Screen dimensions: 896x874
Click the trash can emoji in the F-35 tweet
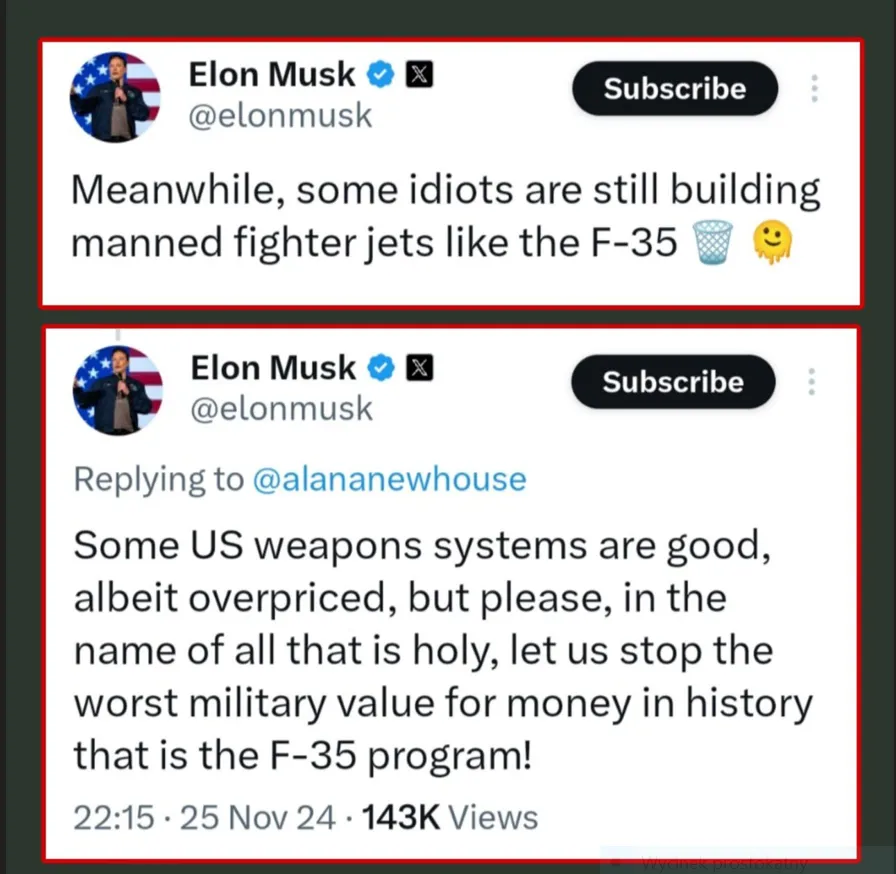tap(712, 241)
